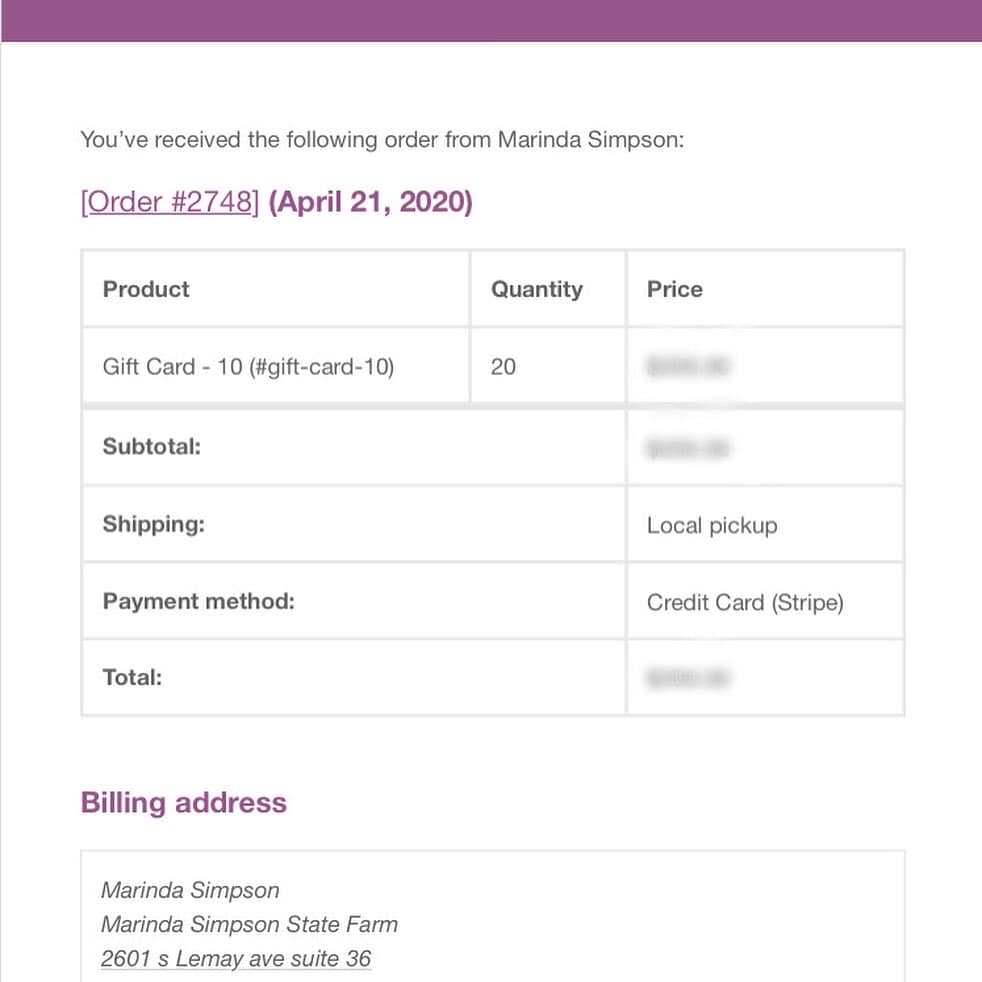This screenshot has width=982, height=982.
Task: Click the blurred total amount
Action: (x=688, y=678)
